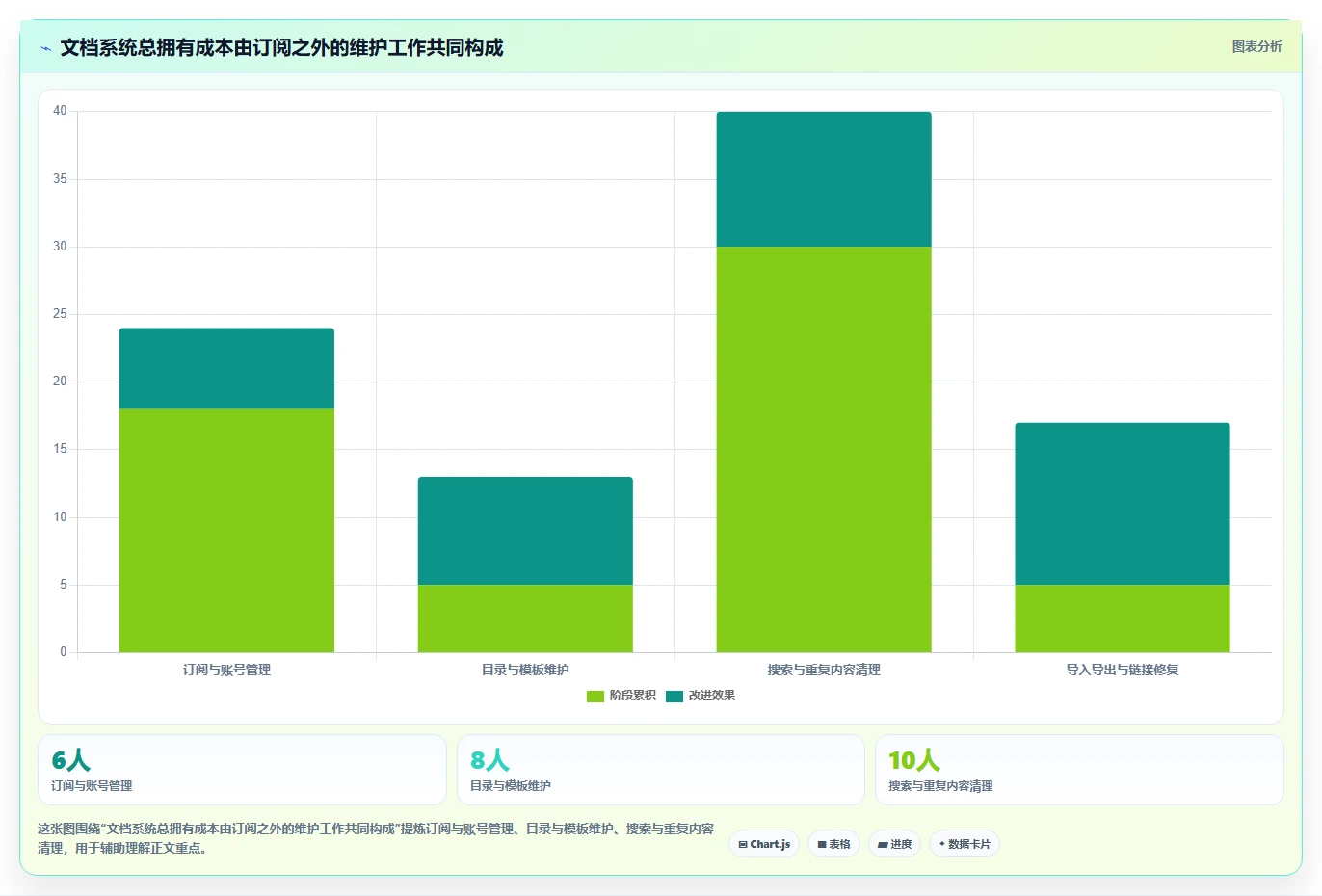
Task: Click the 10人 stat value
Action: [913, 760]
